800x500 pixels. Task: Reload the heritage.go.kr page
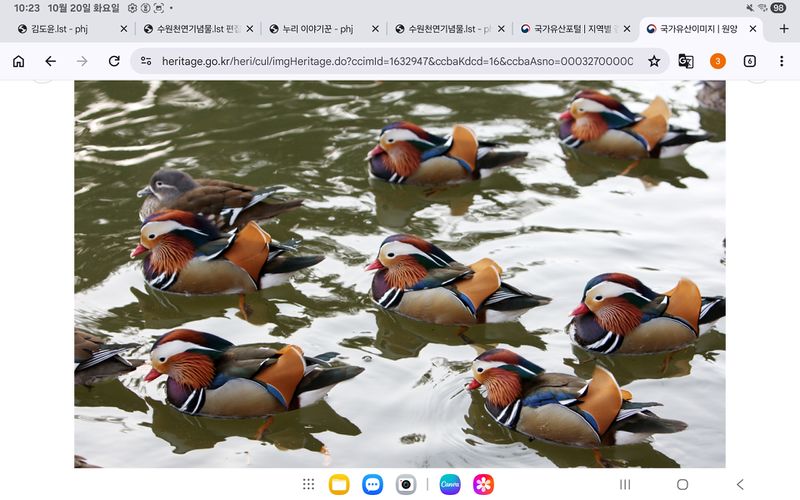pyautogui.click(x=114, y=61)
